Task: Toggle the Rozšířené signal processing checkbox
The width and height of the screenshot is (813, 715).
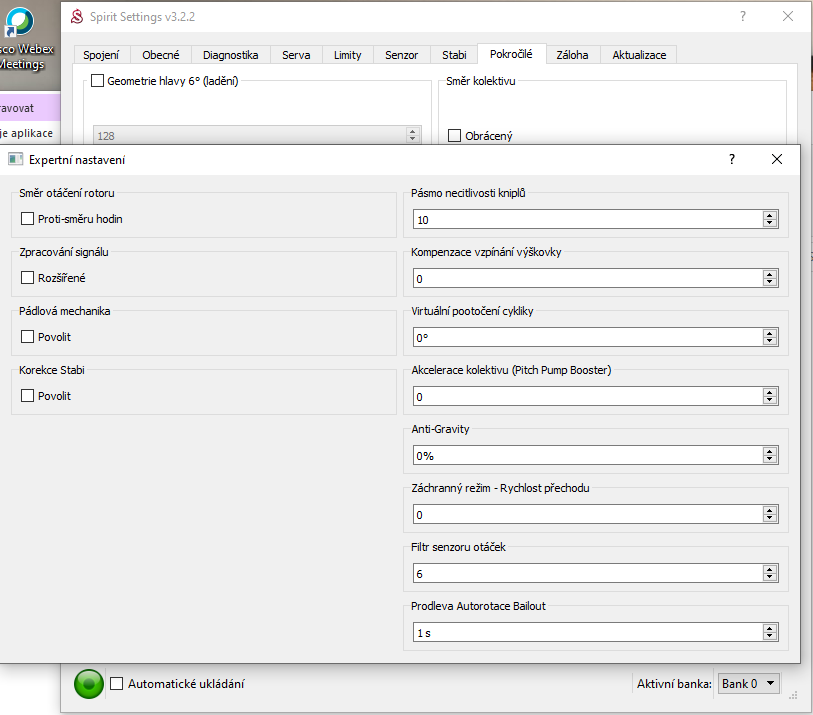Action: (28, 278)
